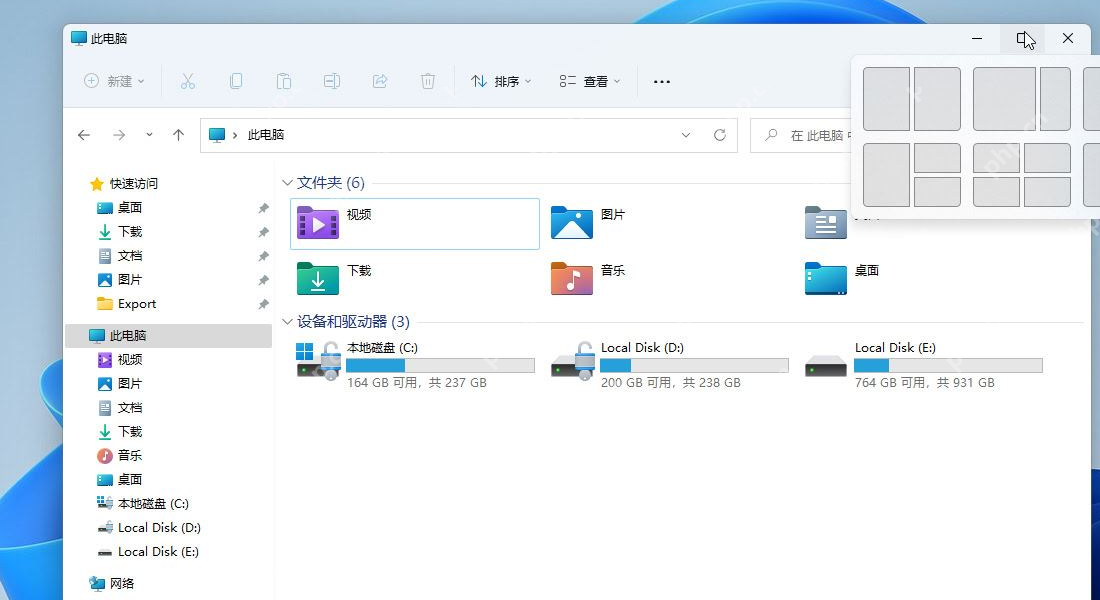Click the C: drive usage bar
The width and height of the screenshot is (1100, 600).
pyautogui.click(x=441, y=365)
